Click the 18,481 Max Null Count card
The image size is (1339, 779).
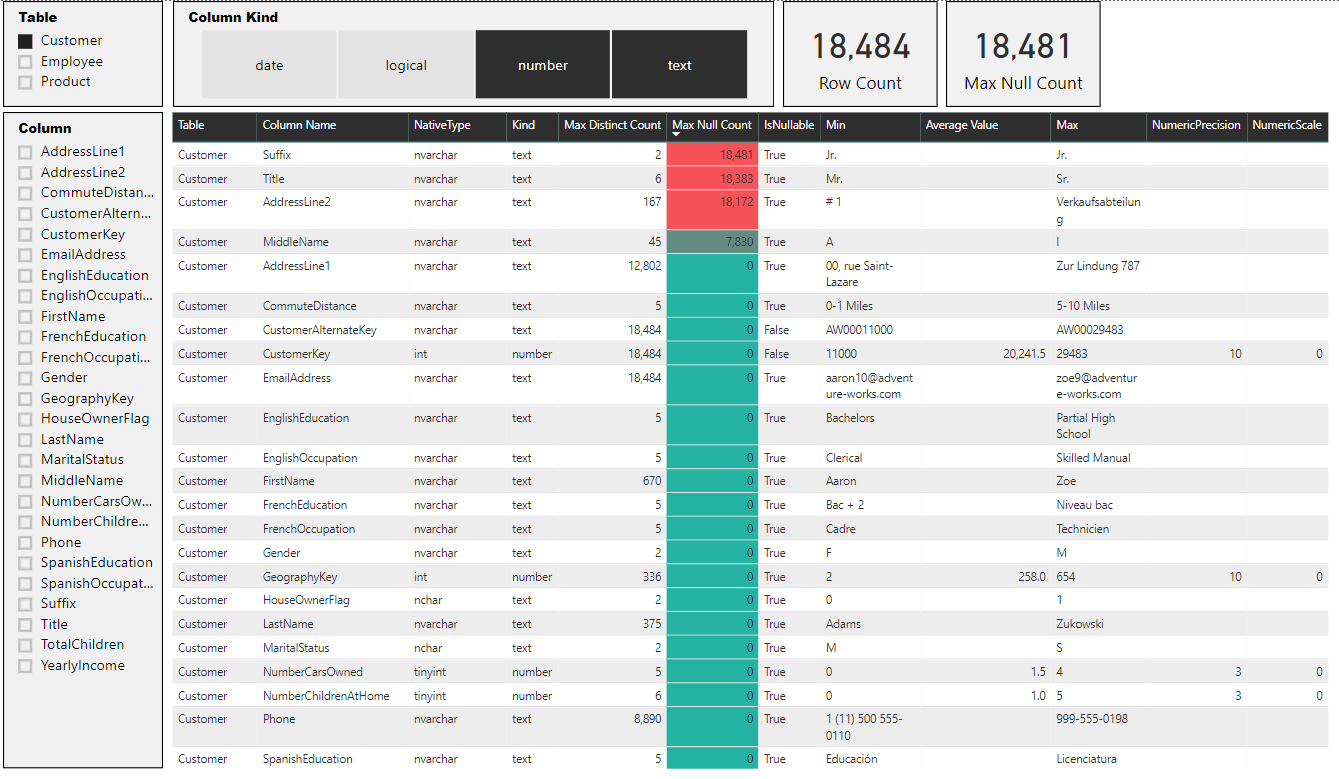[x=1022, y=53]
